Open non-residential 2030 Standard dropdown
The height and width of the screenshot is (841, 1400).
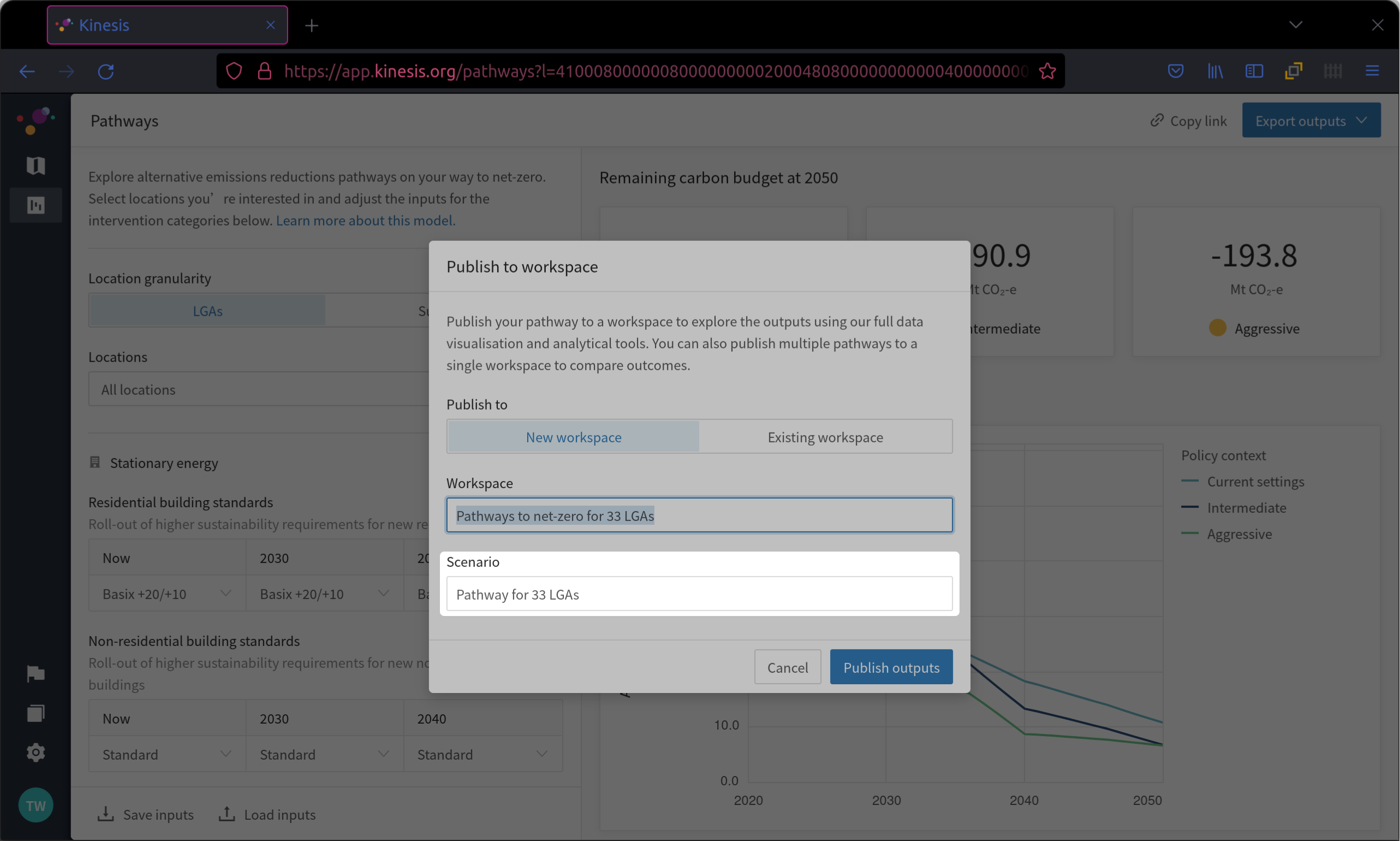pos(325,754)
